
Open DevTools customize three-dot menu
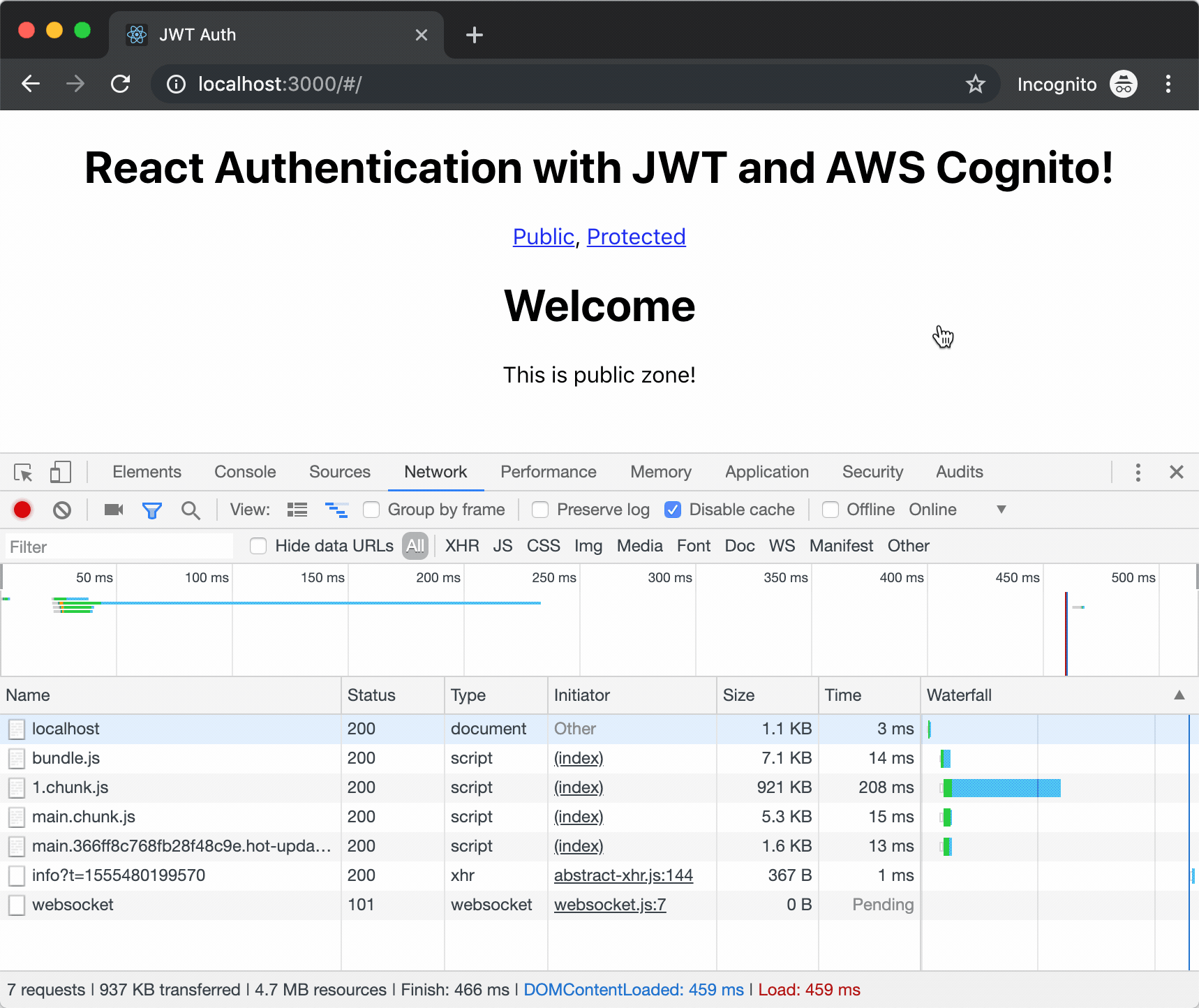[x=1138, y=473]
